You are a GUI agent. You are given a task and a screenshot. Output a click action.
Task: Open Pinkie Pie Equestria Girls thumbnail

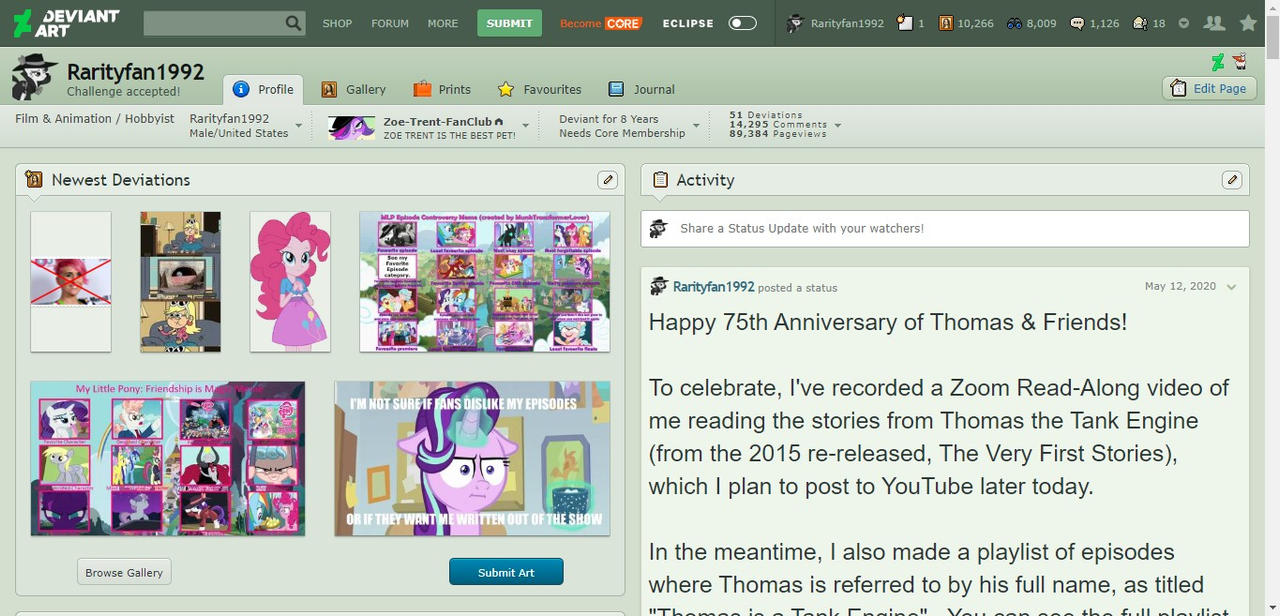click(290, 282)
